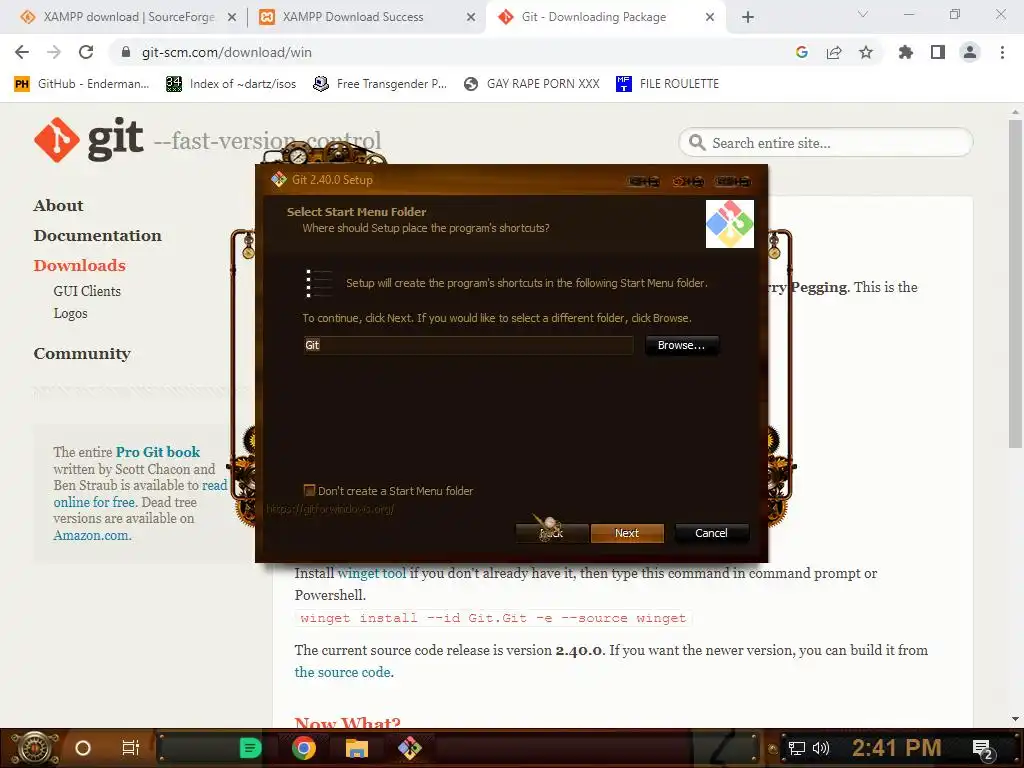The width and height of the screenshot is (1024, 768).
Task: Open the 2:41 PM taskbar clock
Action: 896,748
